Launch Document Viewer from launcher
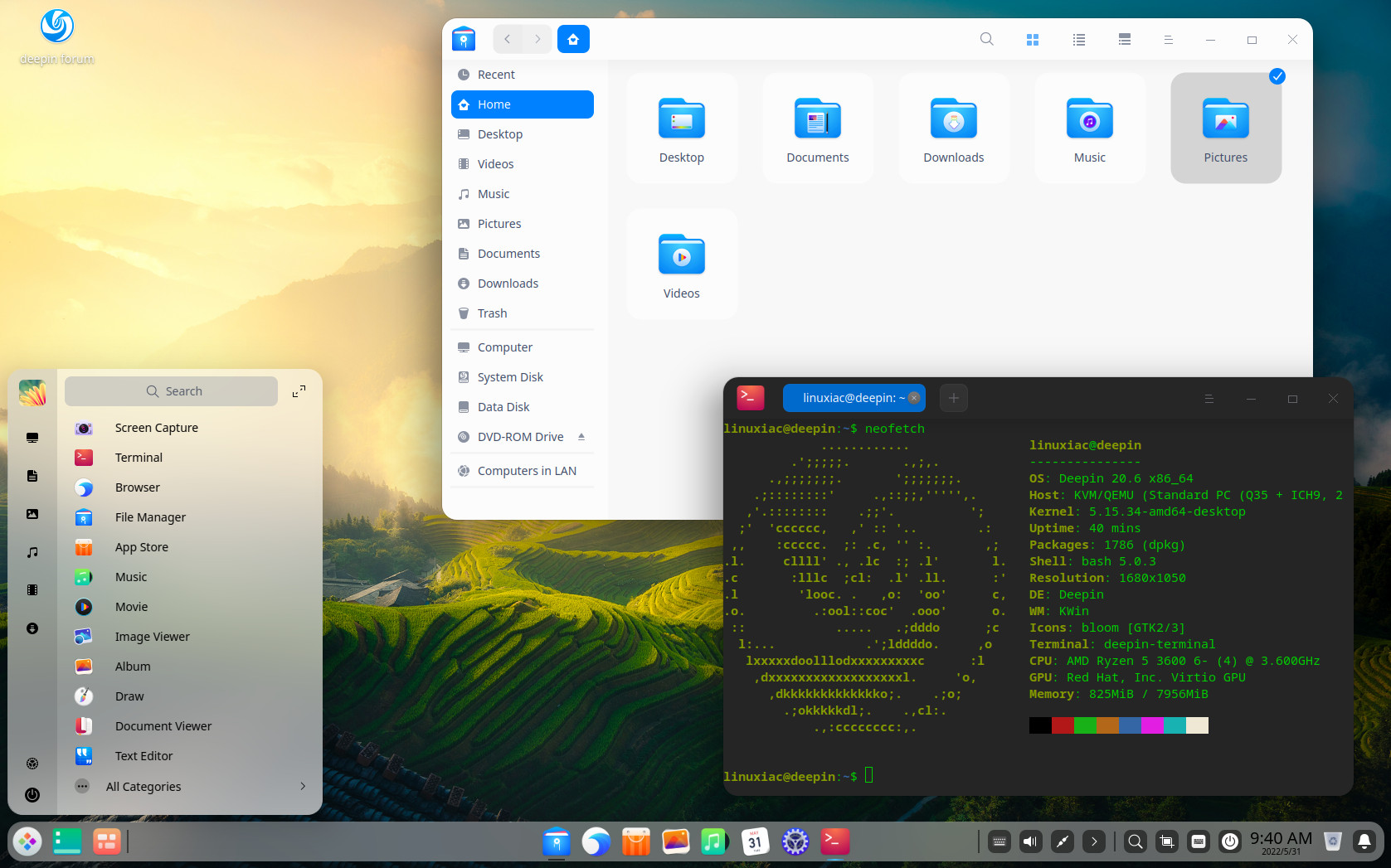Viewport: 1391px width, 868px height. point(190,726)
